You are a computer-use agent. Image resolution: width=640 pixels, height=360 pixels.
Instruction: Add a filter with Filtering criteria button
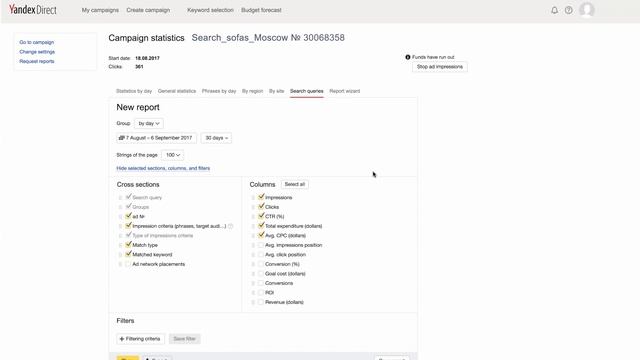[140, 339]
